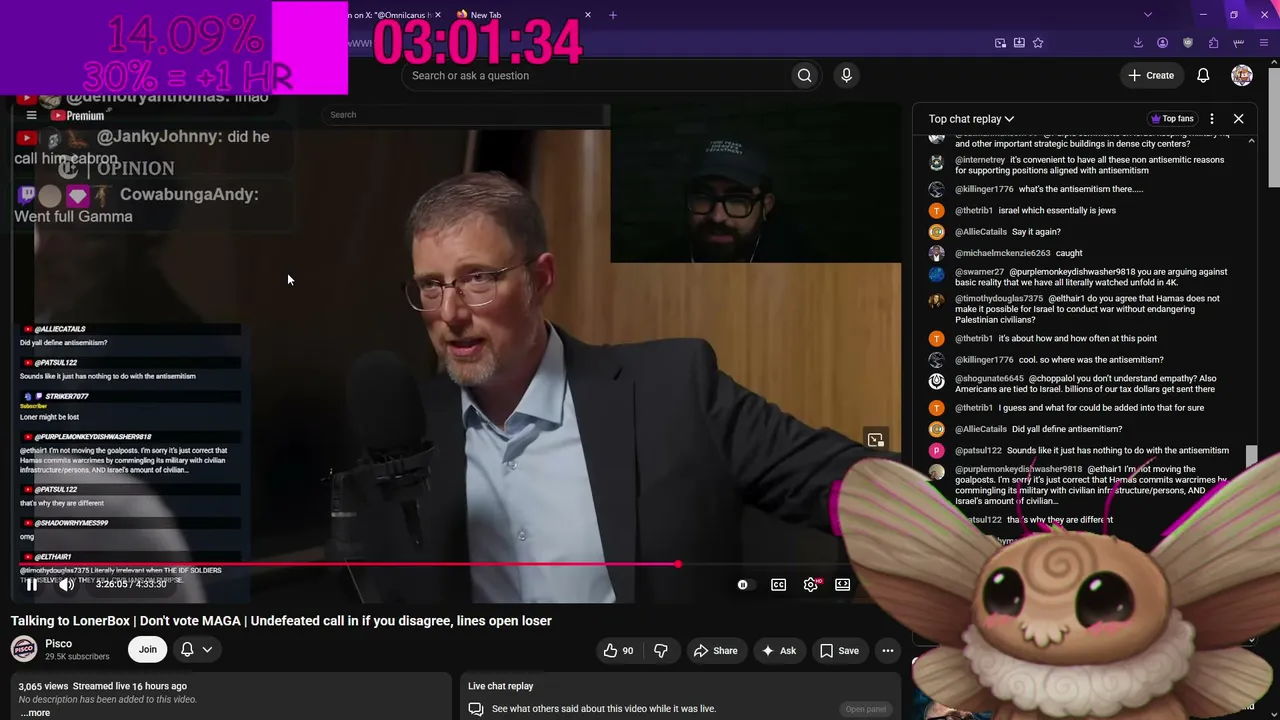Open browser extensions puzzle icon
1280x720 pixels.
(1213, 43)
